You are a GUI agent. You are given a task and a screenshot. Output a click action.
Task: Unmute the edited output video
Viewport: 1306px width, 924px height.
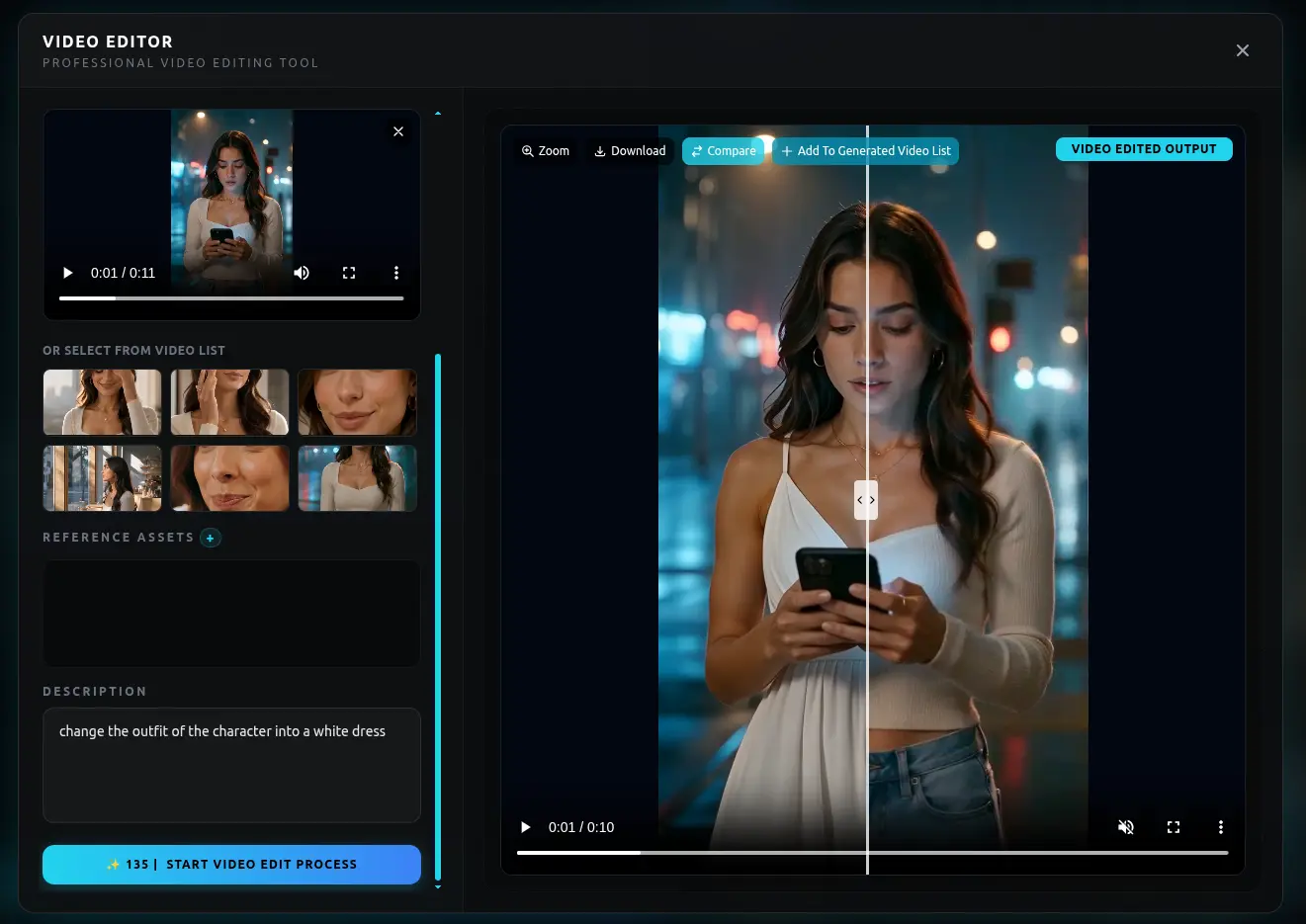tap(1126, 827)
